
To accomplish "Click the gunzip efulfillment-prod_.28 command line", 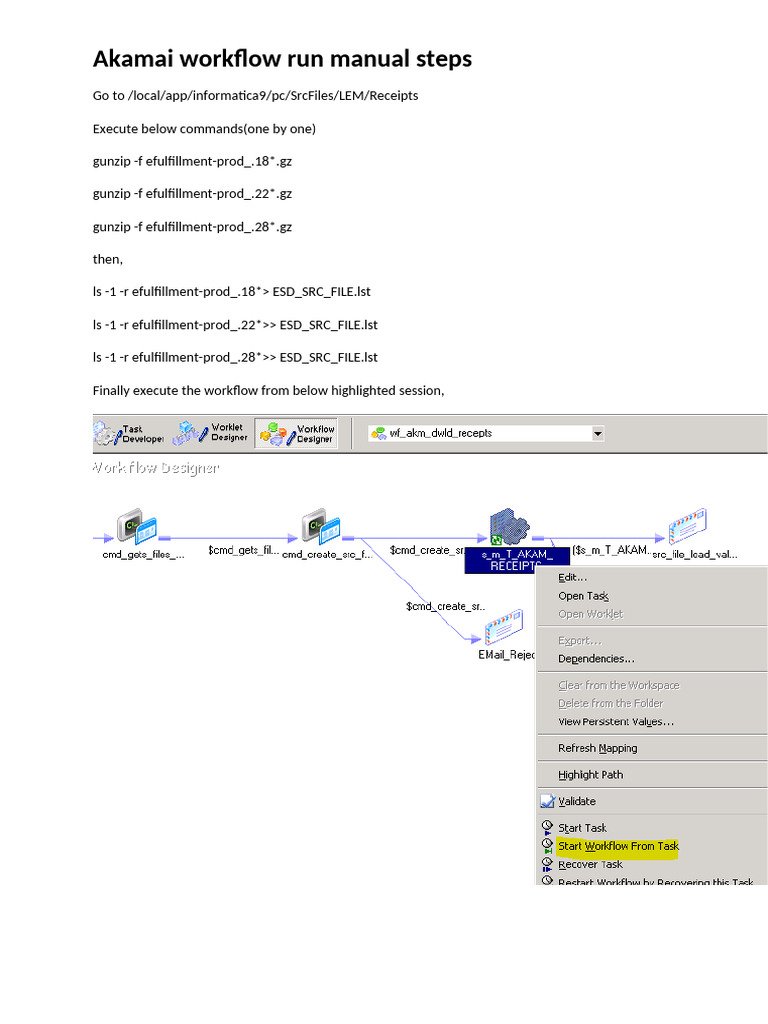I will tap(192, 227).
